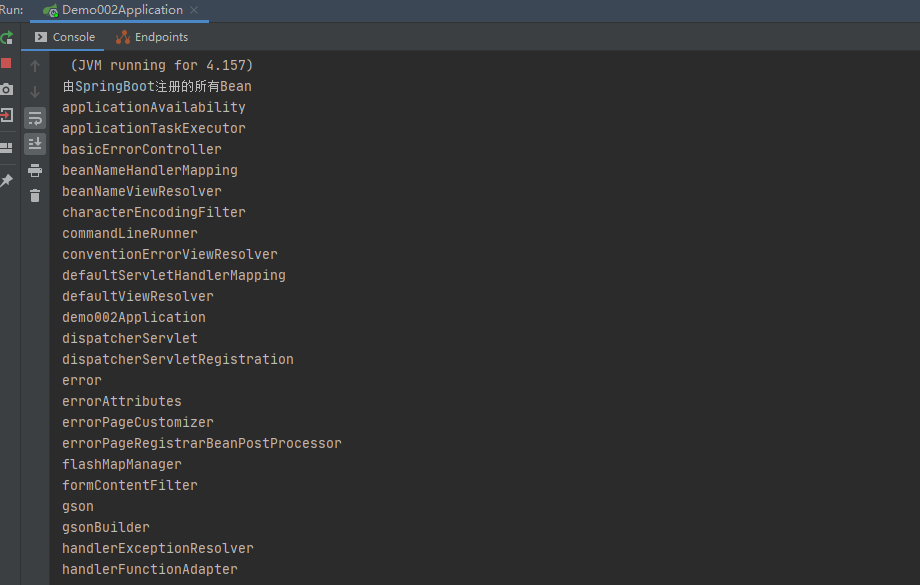Pin the current run tab
This screenshot has height=585, width=920.
point(7,181)
